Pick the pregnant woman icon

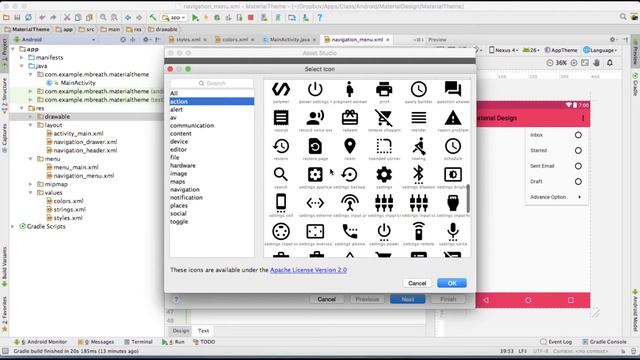click(349, 89)
